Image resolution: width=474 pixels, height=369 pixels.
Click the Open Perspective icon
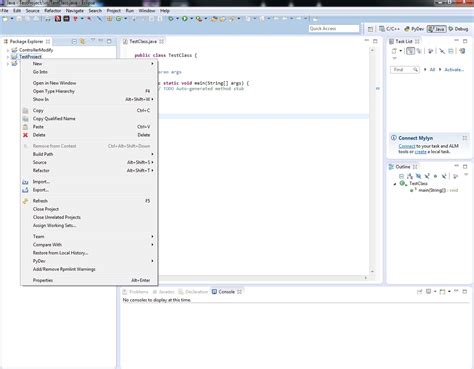[371, 29]
